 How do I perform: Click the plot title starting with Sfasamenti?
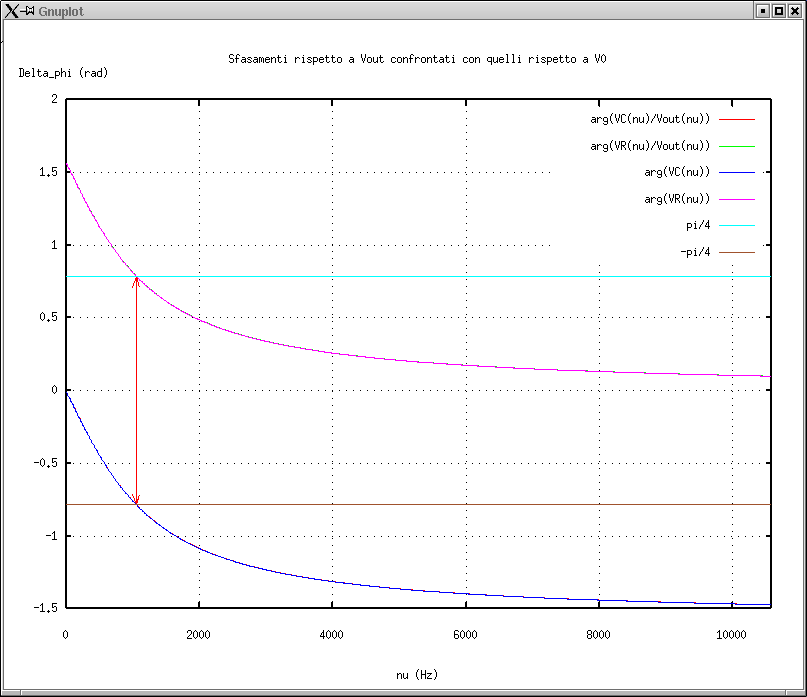(x=417, y=60)
